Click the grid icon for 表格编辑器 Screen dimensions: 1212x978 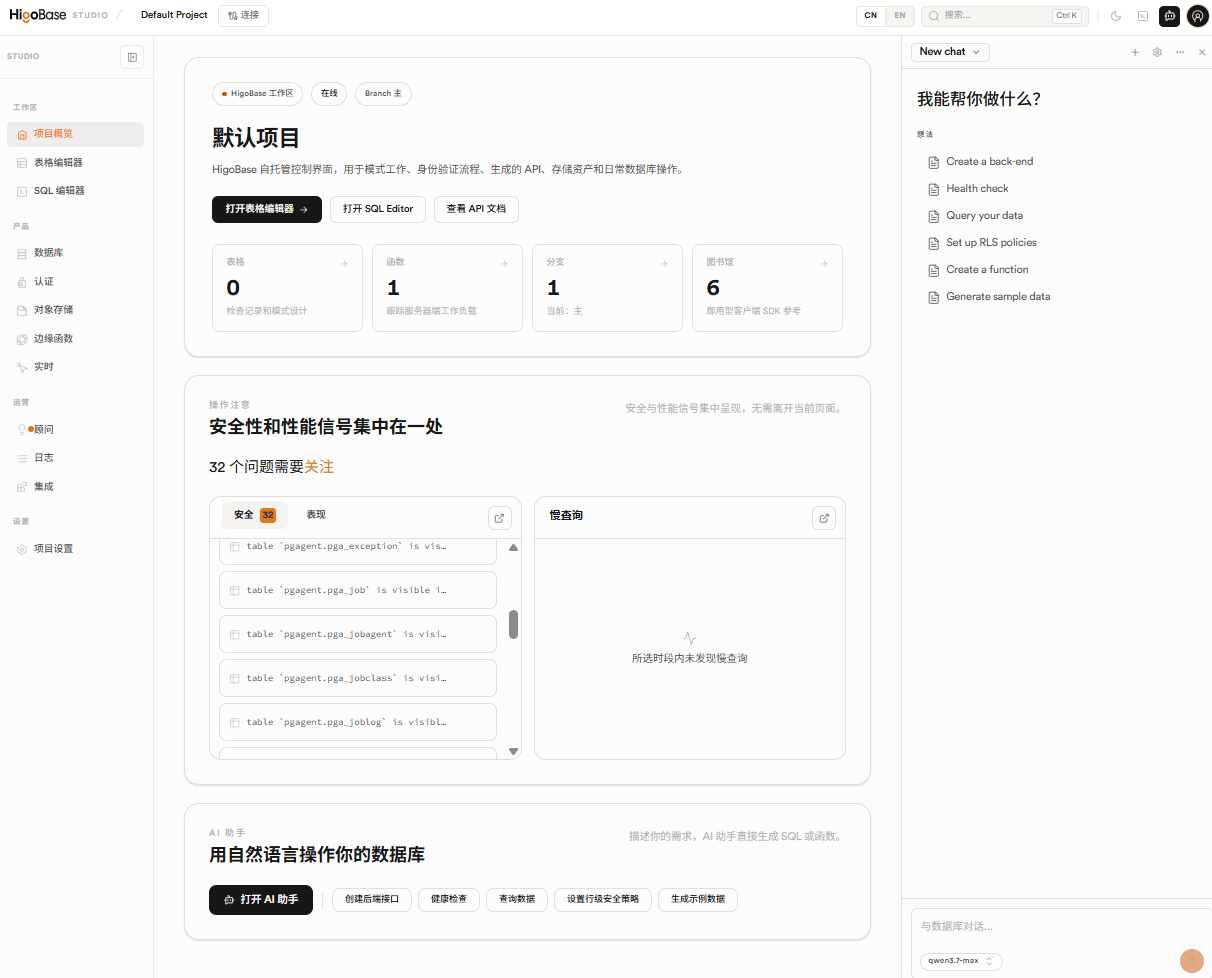point(23,163)
